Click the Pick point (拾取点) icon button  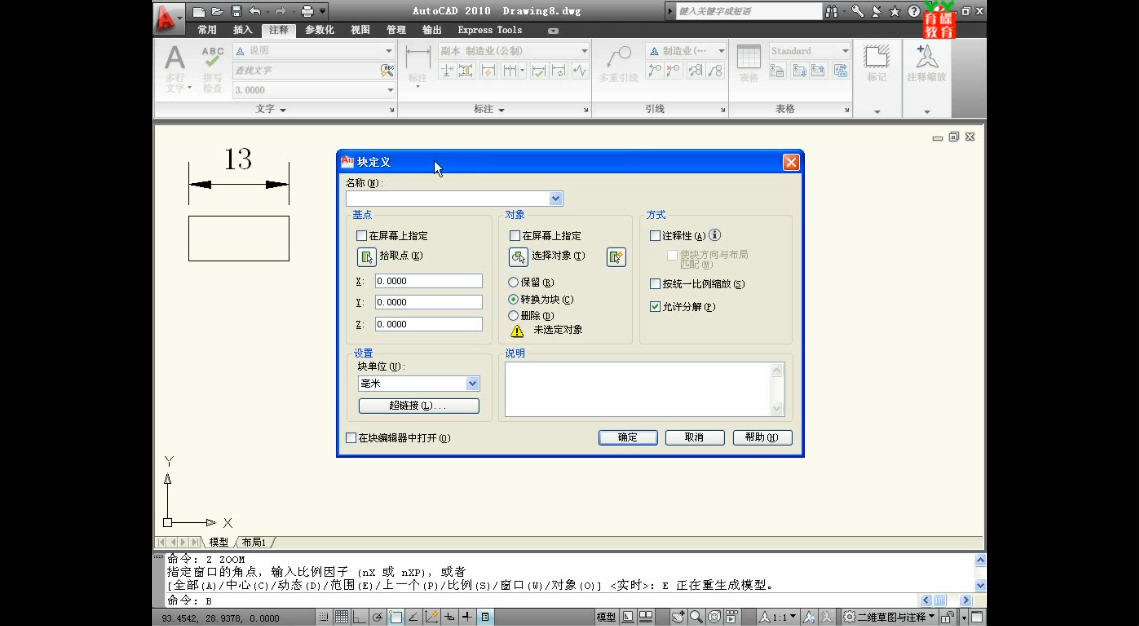(x=366, y=256)
